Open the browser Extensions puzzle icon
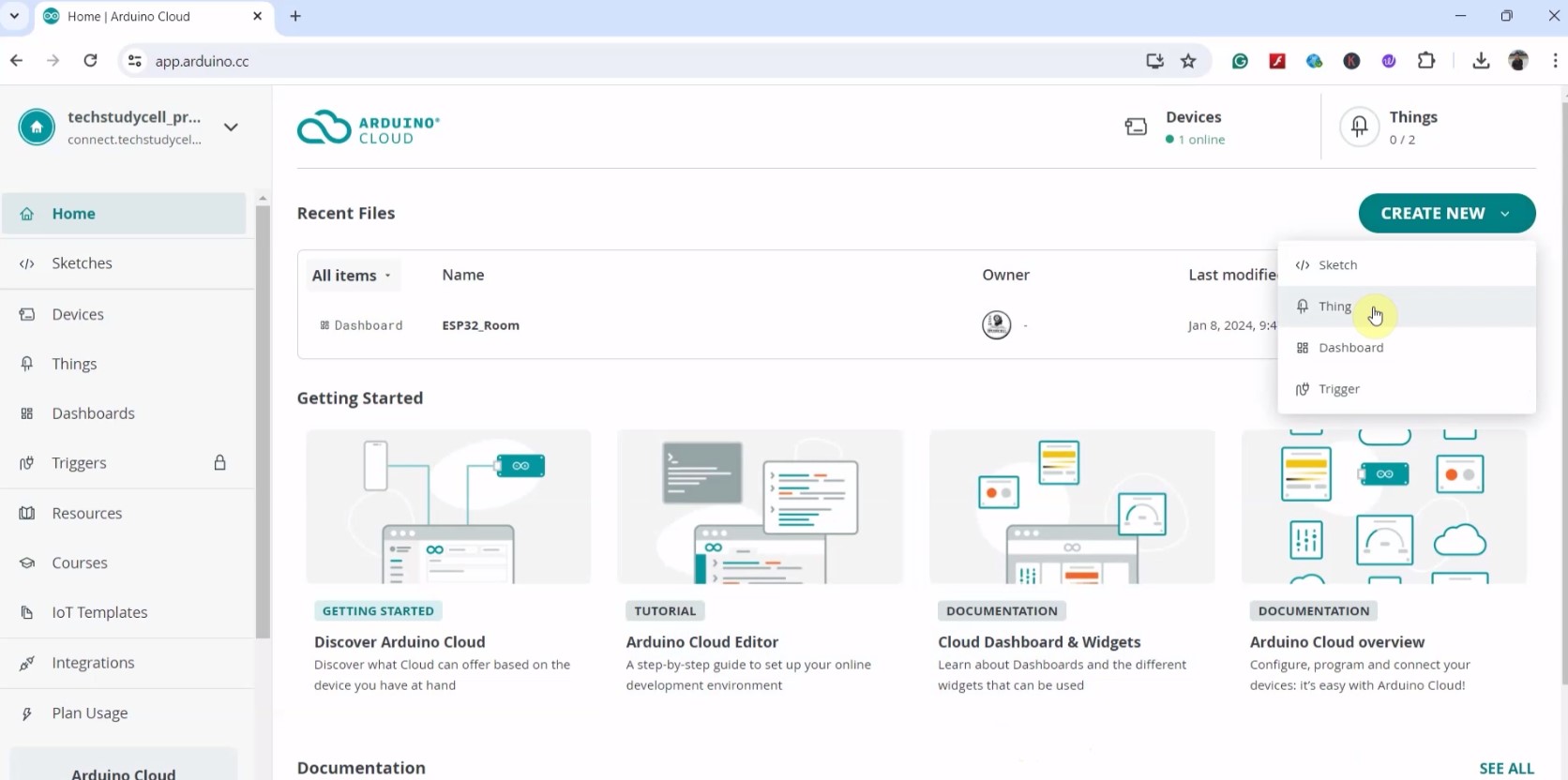This screenshot has width=1568, height=780. point(1426,61)
